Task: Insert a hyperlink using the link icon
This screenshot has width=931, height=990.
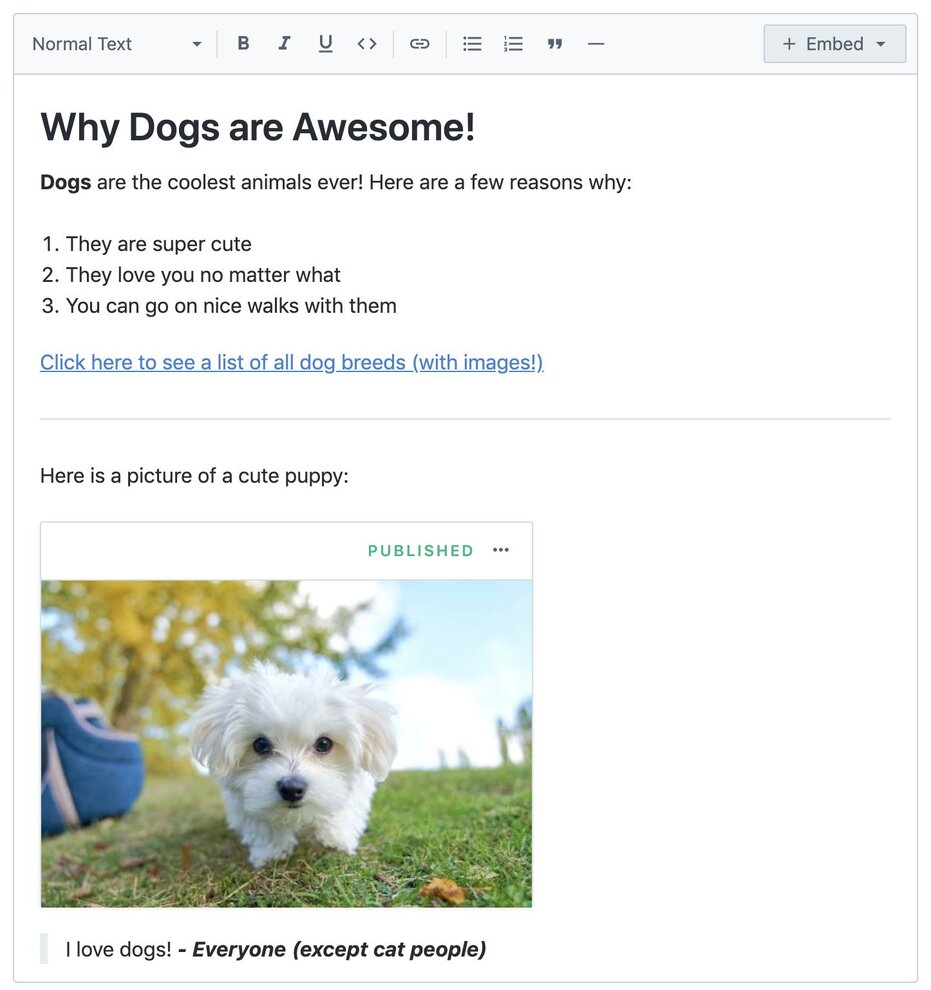Action: point(420,44)
